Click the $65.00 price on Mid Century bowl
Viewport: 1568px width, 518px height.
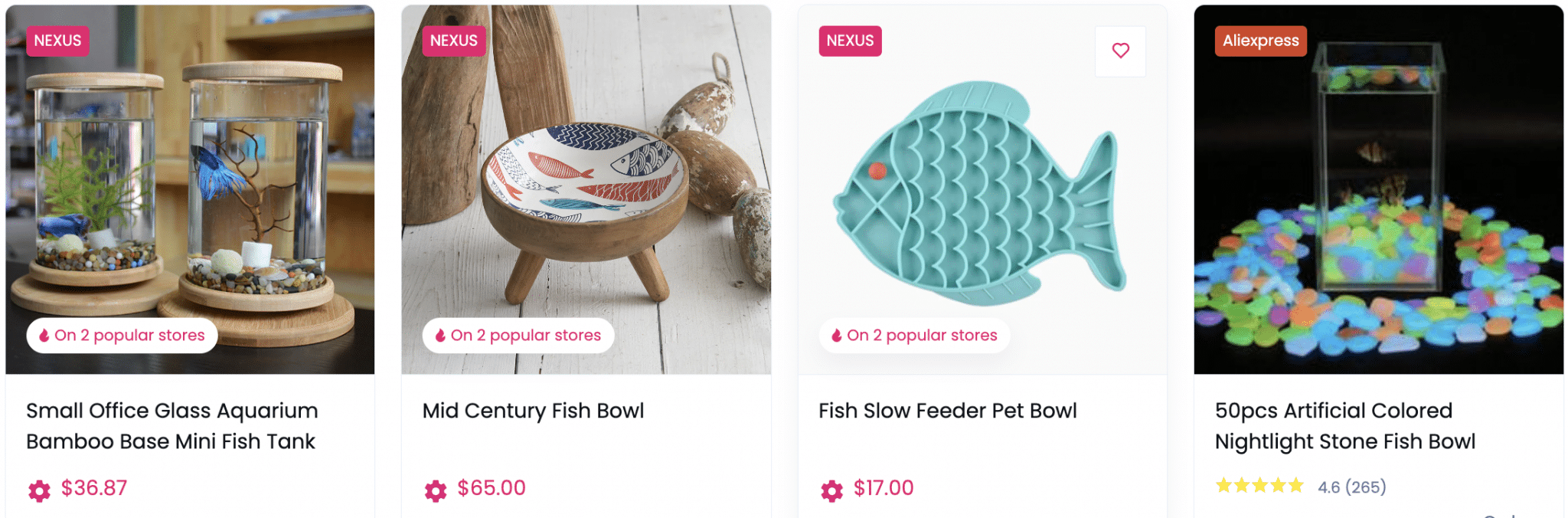[x=492, y=488]
